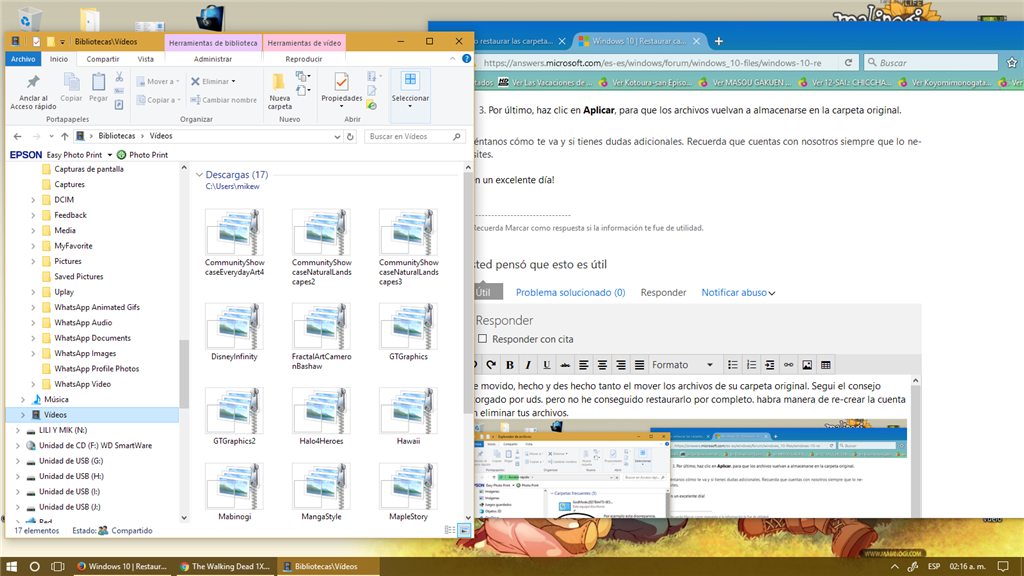Switch to the Compartir ribbon tab

[103, 59]
